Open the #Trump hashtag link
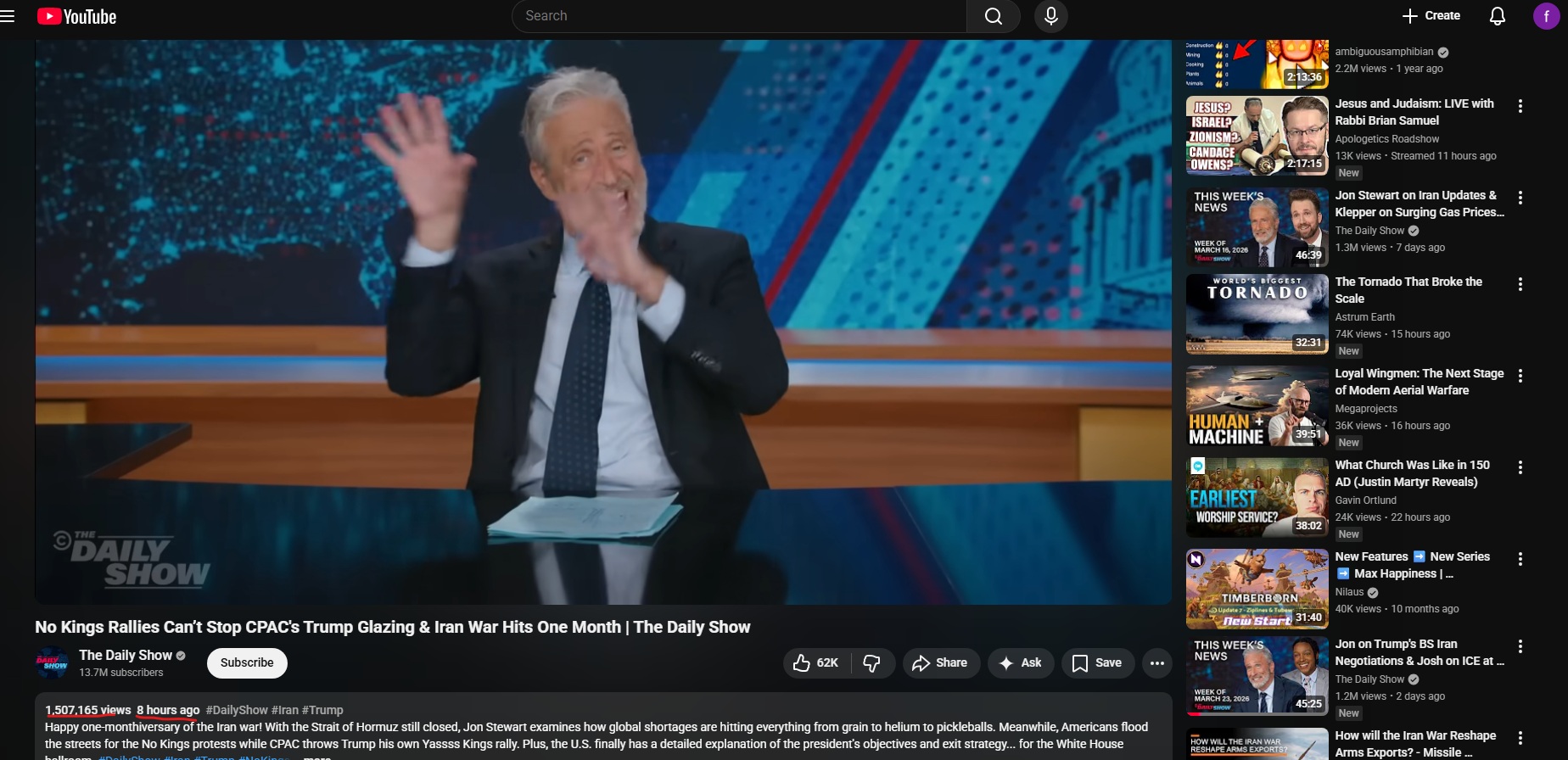1568x760 pixels. (322, 710)
